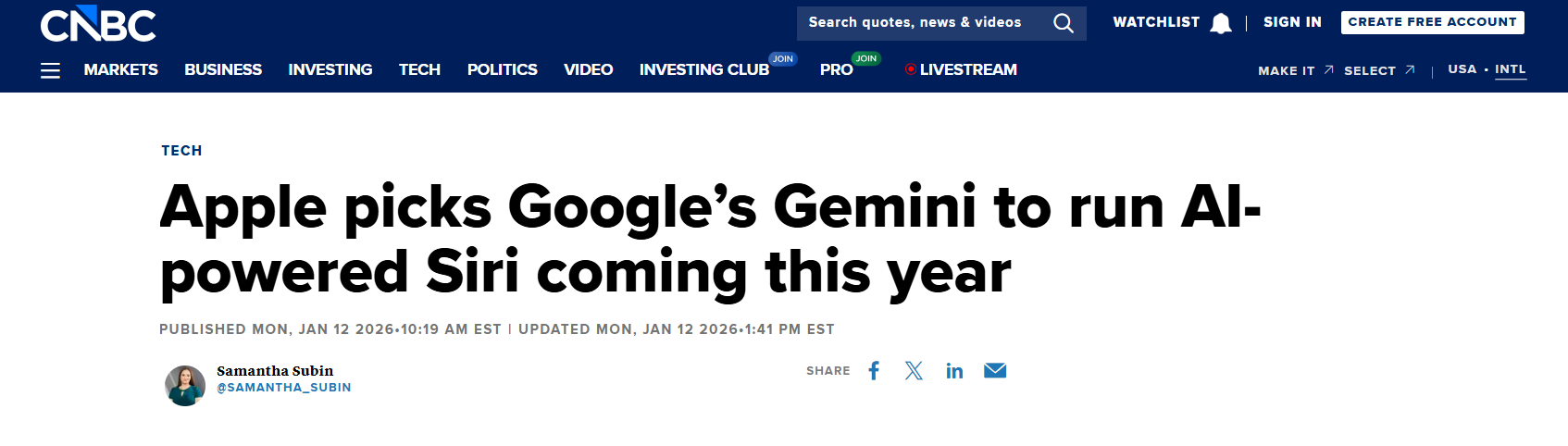Share article on Facebook
The width and height of the screenshot is (1568, 446).
874,371
